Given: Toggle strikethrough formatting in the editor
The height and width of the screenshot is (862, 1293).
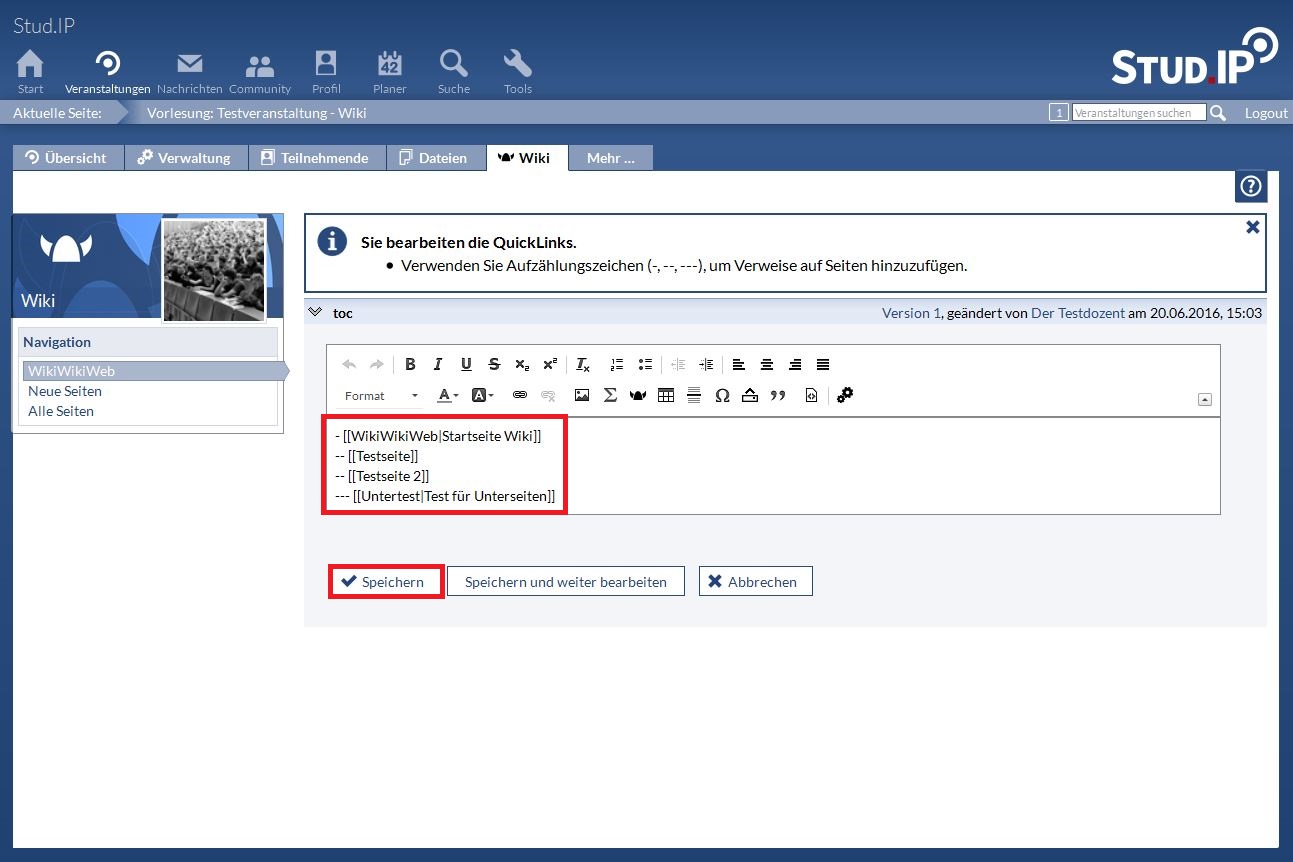Looking at the screenshot, I should point(494,364).
